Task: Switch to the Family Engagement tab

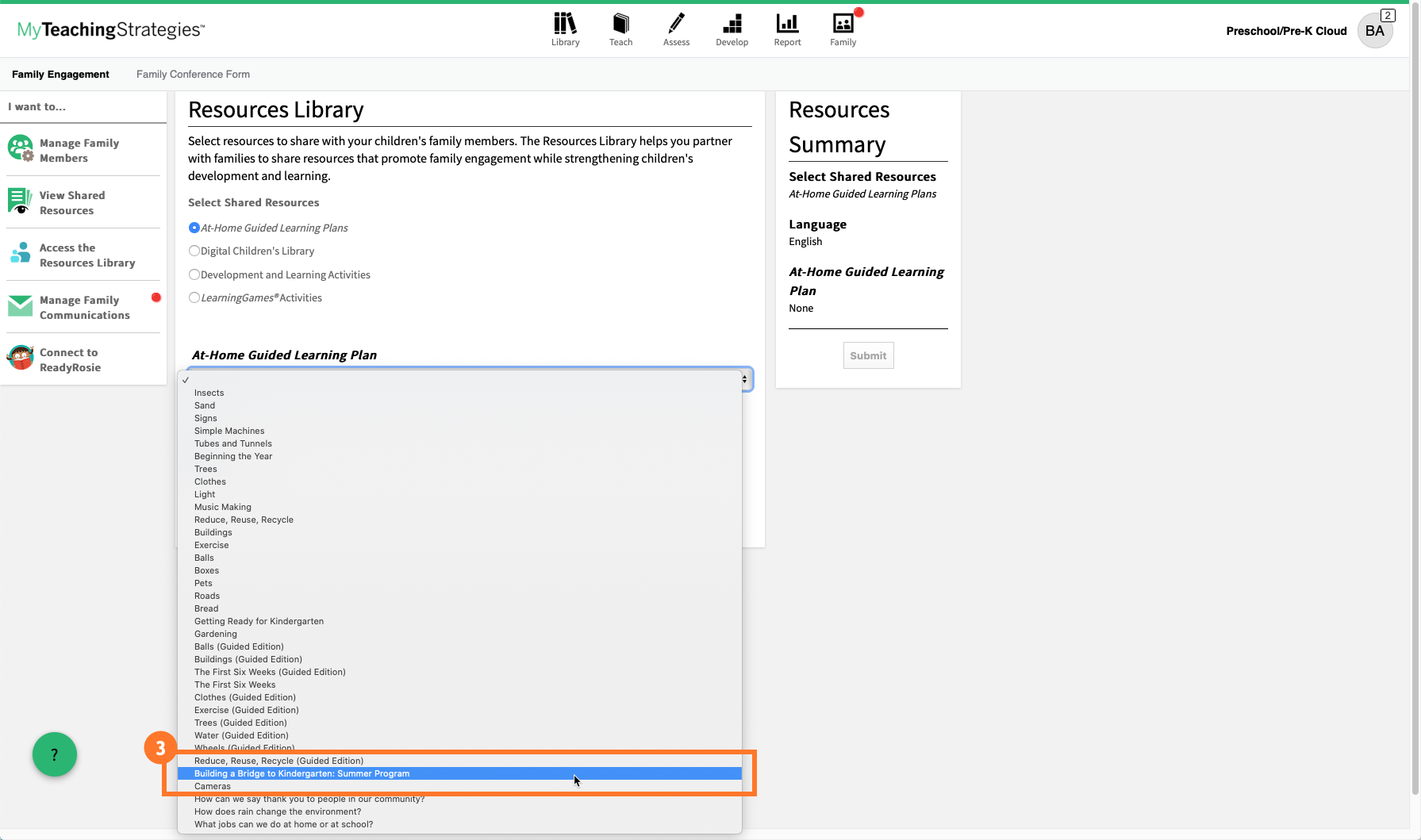Action: tap(60, 75)
